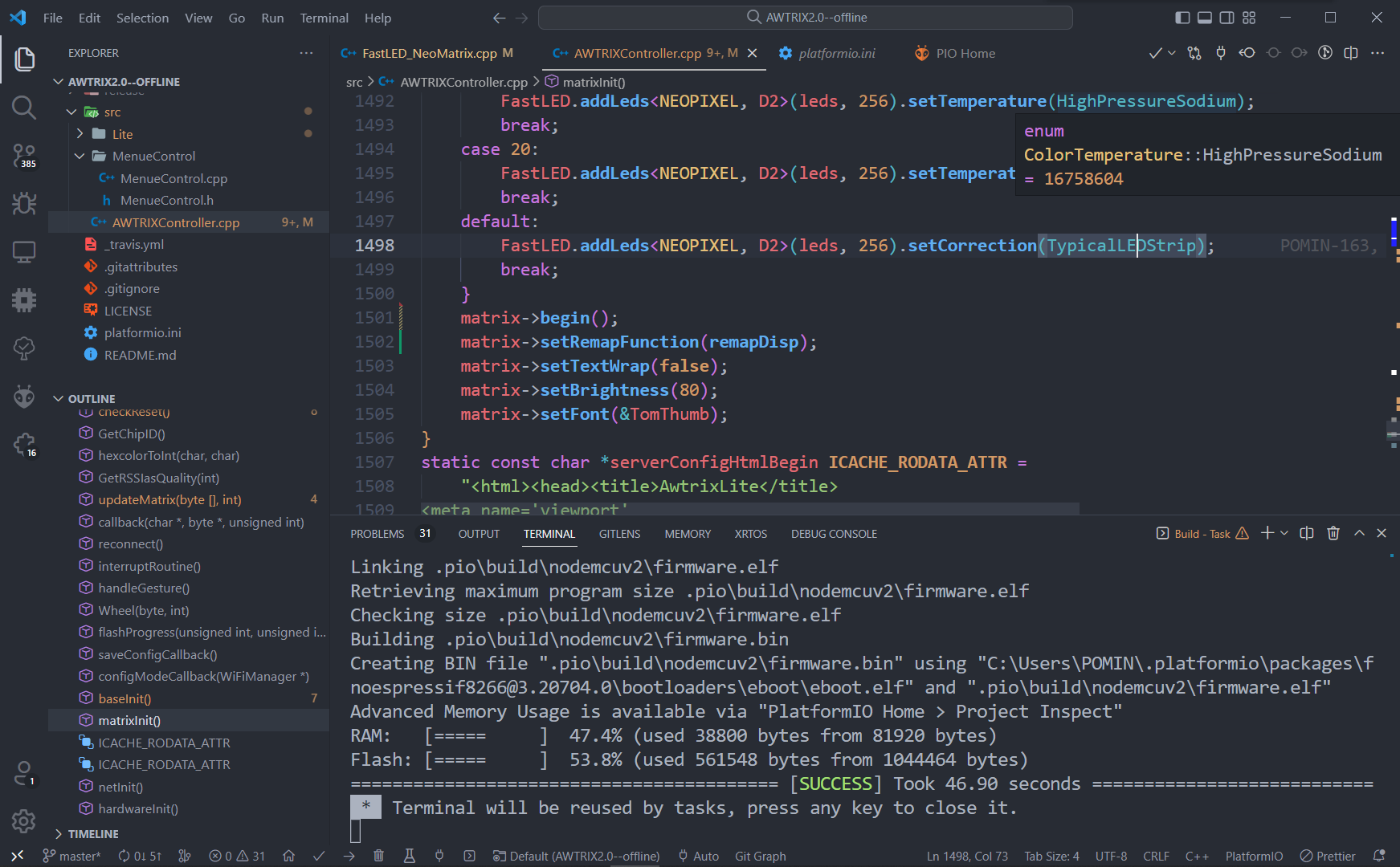Click the Serial Monitor plug icon next to the flask
Image resolution: width=1400 pixels, height=867 pixels.
pyautogui.click(x=439, y=856)
